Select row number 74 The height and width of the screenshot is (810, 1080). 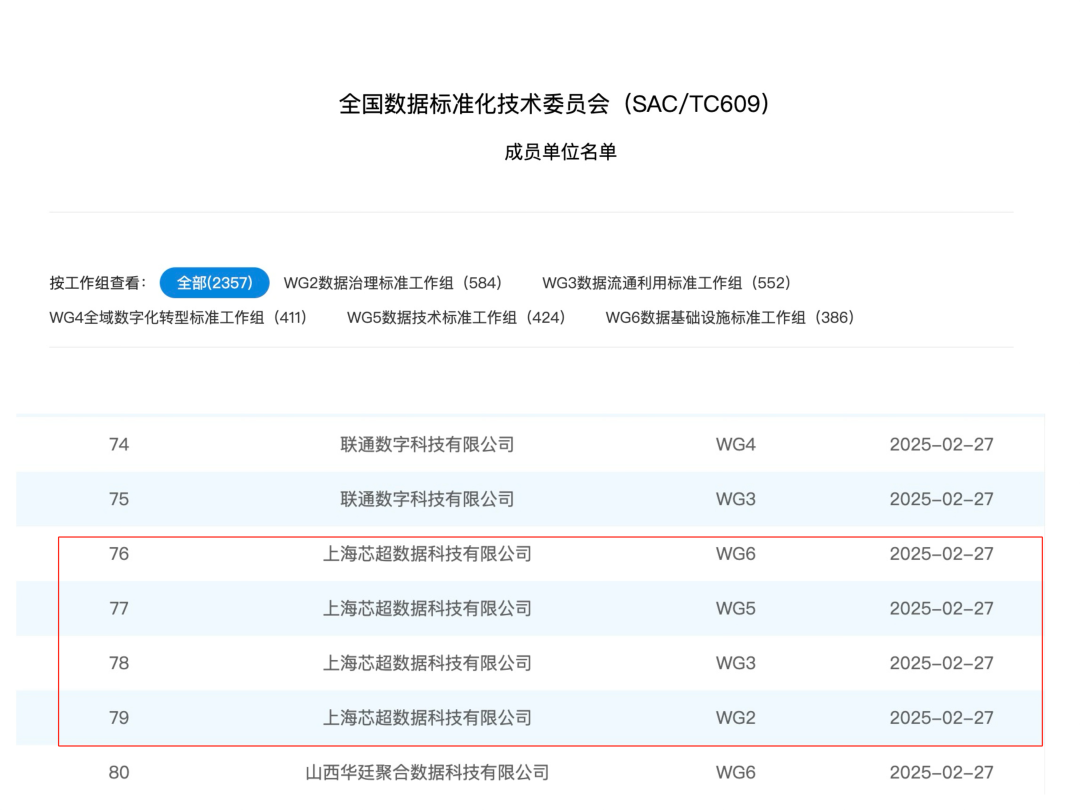(118, 444)
